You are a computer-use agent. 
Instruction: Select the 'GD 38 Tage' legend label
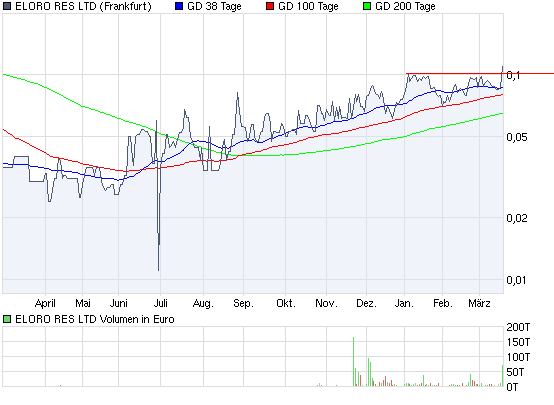tap(214, 6)
